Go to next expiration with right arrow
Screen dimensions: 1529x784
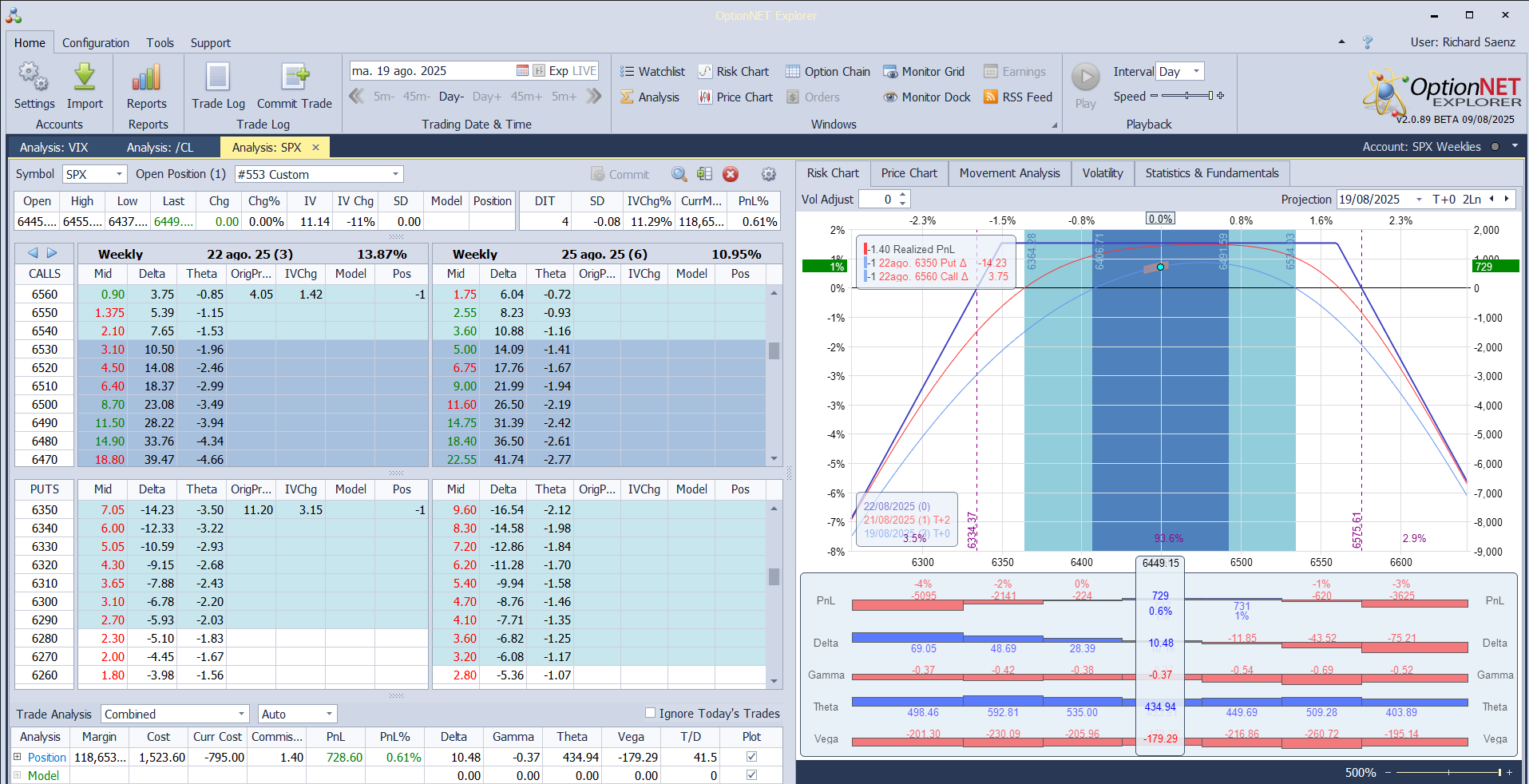coord(52,253)
